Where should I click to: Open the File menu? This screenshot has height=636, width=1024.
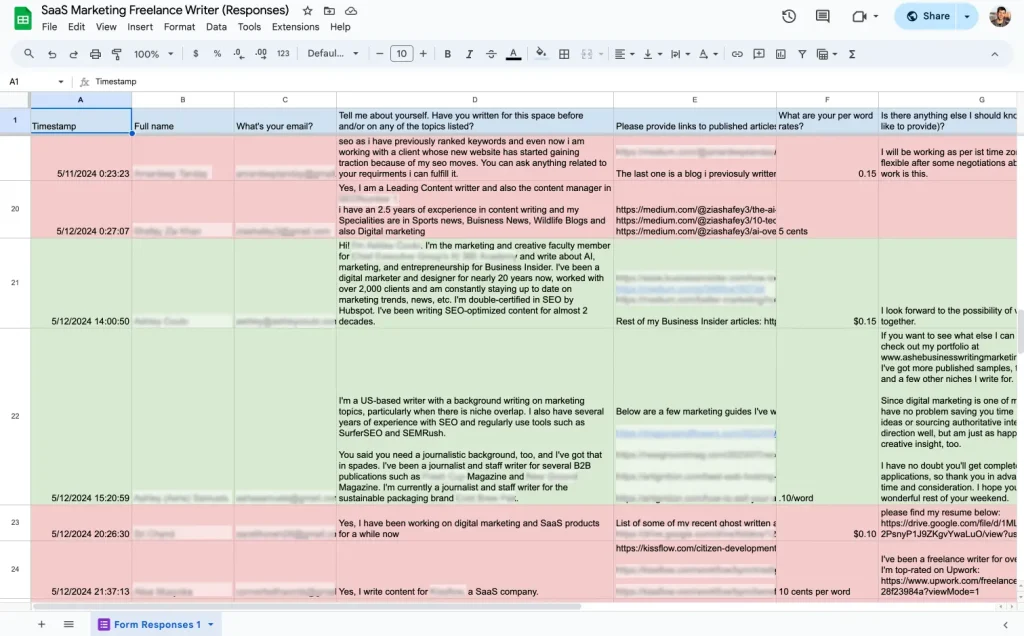pos(50,27)
